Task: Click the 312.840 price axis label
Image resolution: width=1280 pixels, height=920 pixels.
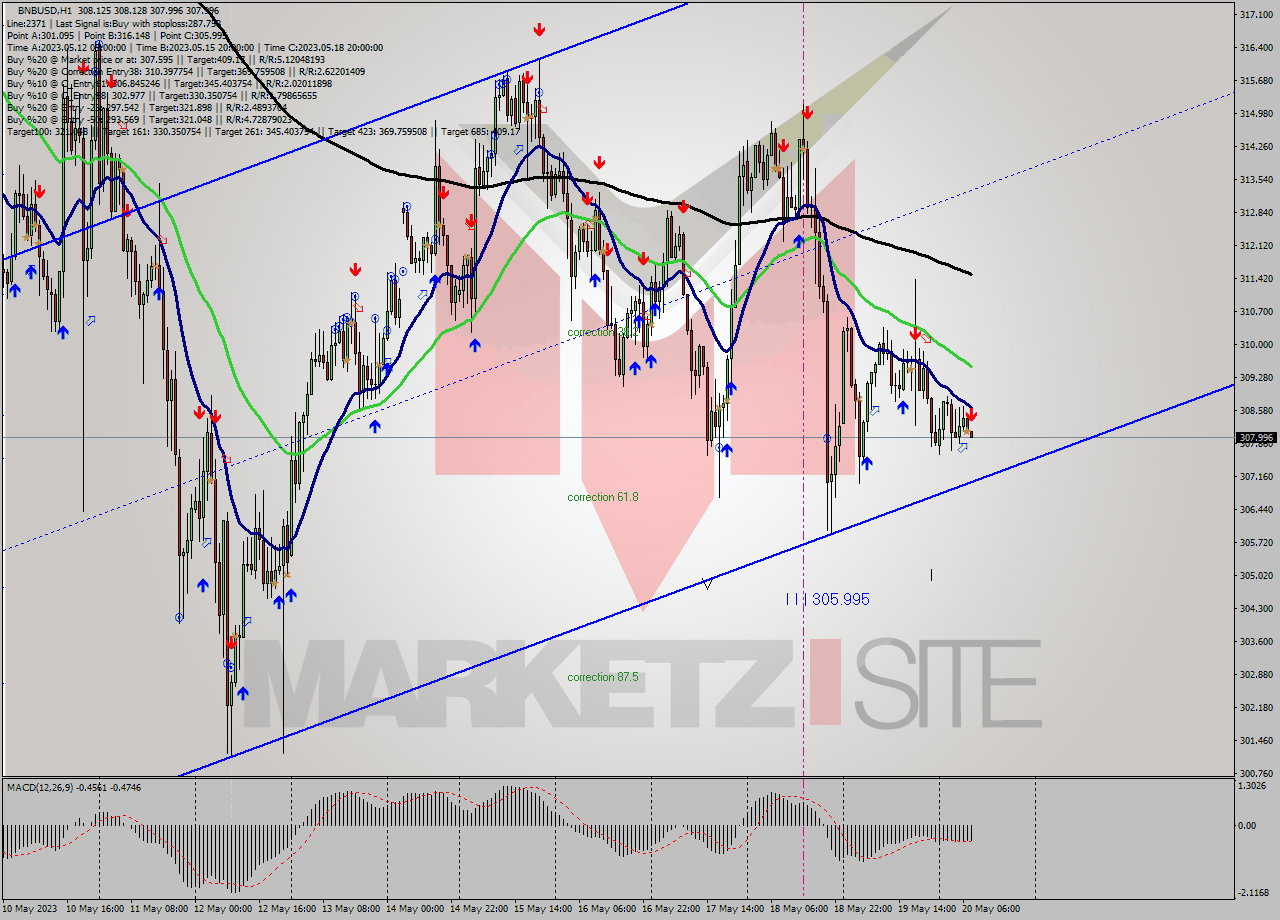Action: 1255,213
